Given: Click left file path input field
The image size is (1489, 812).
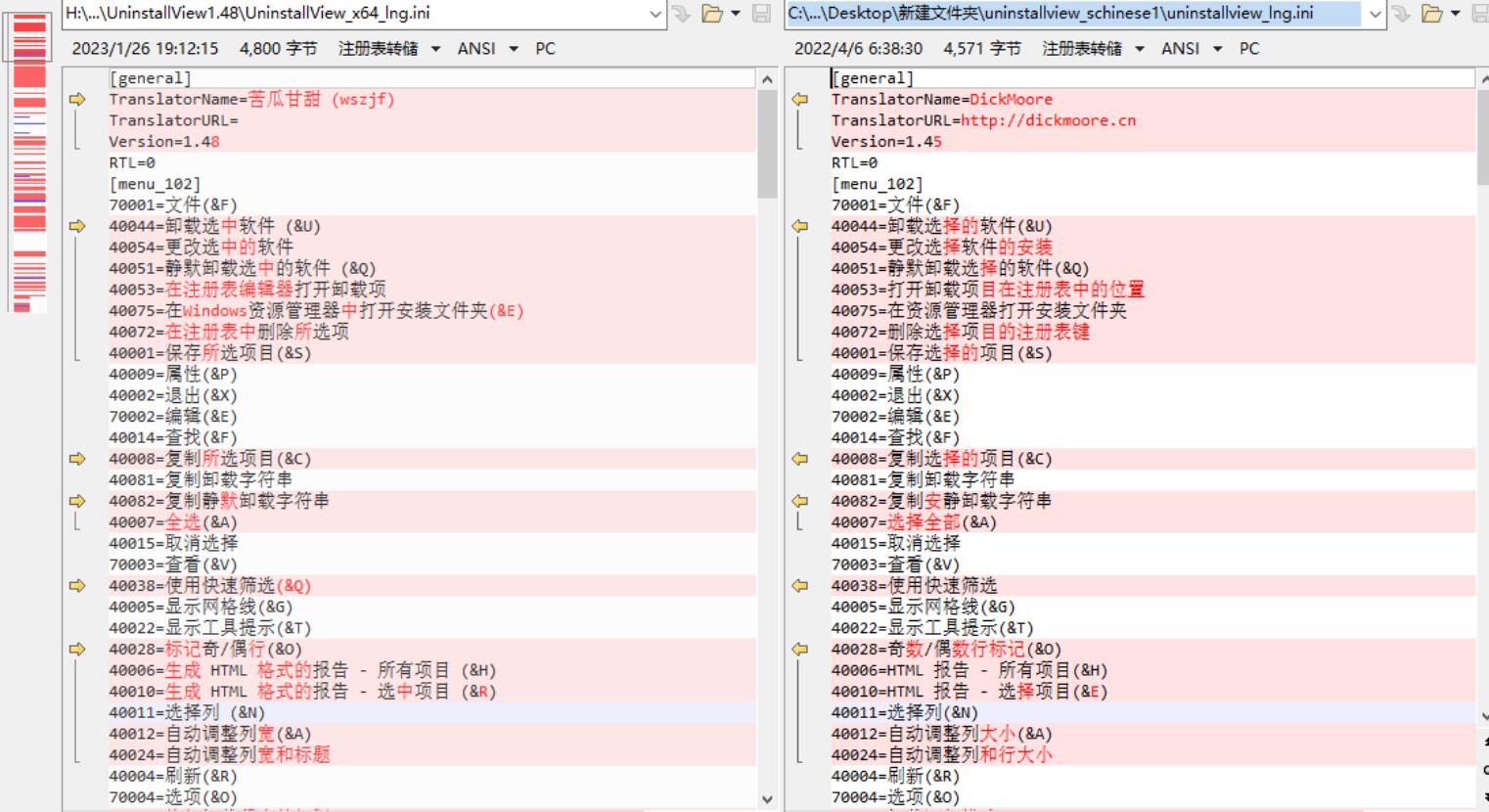Looking at the screenshot, I should tap(355, 14).
